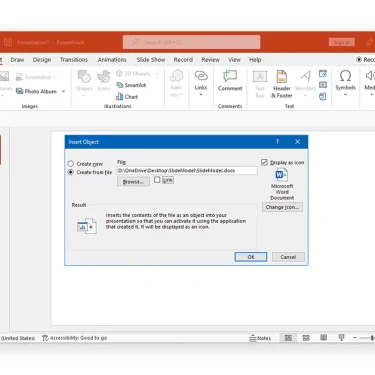Open the Review tab
Viewport: 375px width, 375px height.
click(210, 60)
